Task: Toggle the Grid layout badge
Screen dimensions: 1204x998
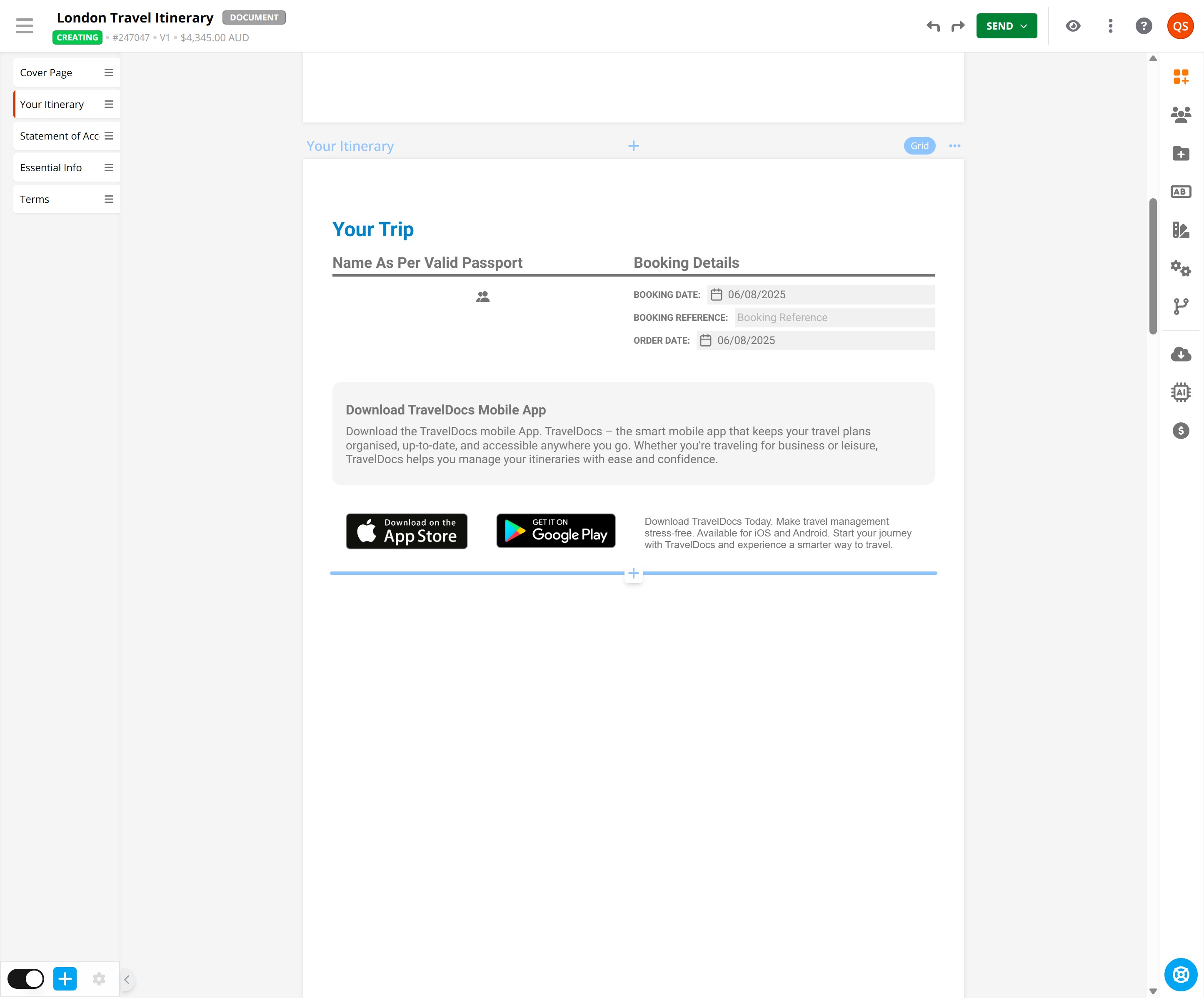Action: tap(919, 146)
